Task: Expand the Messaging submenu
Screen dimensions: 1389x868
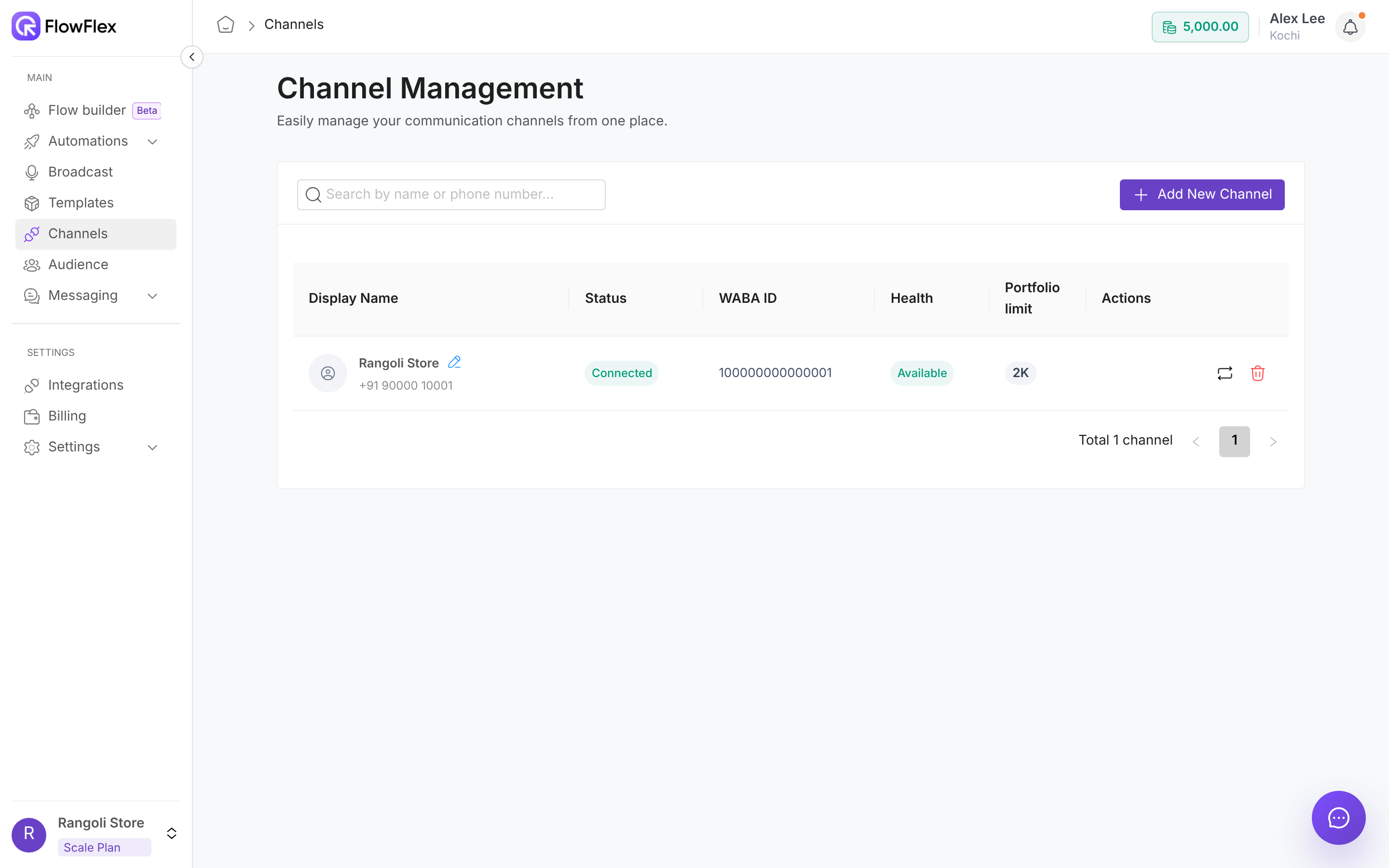Action: pyautogui.click(x=152, y=296)
